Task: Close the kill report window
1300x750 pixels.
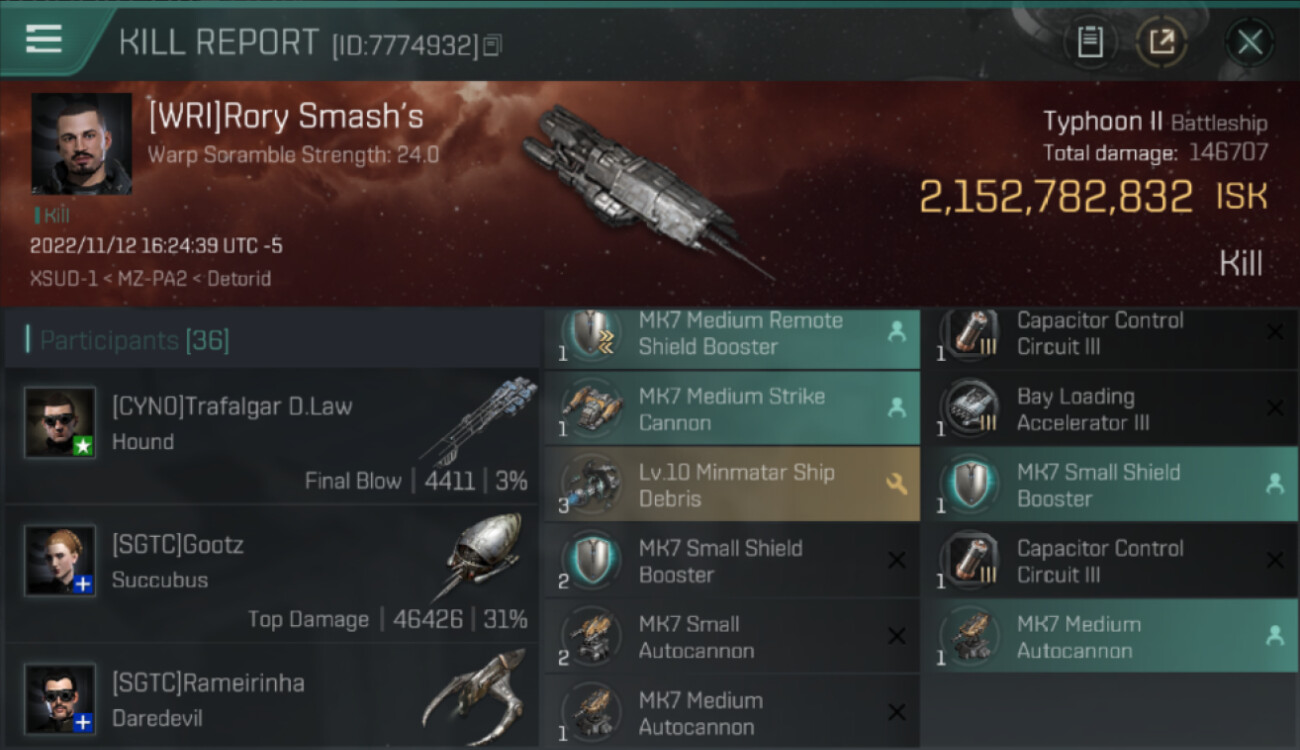Action: (1249, 42)
